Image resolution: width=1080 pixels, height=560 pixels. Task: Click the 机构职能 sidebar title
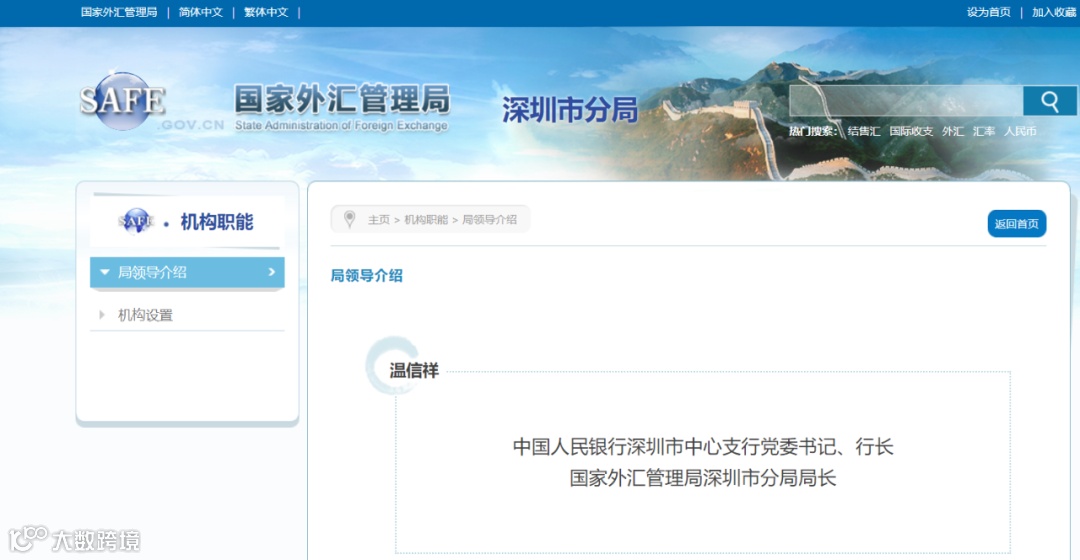coord(216,222)
